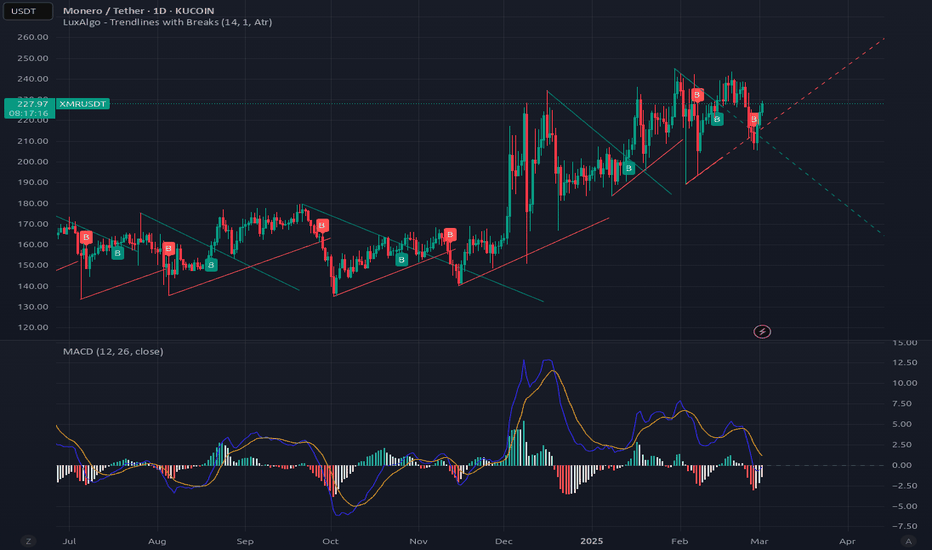The width and height of the screenshot is (932, 550).
Task: Click the 7.50 MACD axis label
Action: (x=902, y=404)
